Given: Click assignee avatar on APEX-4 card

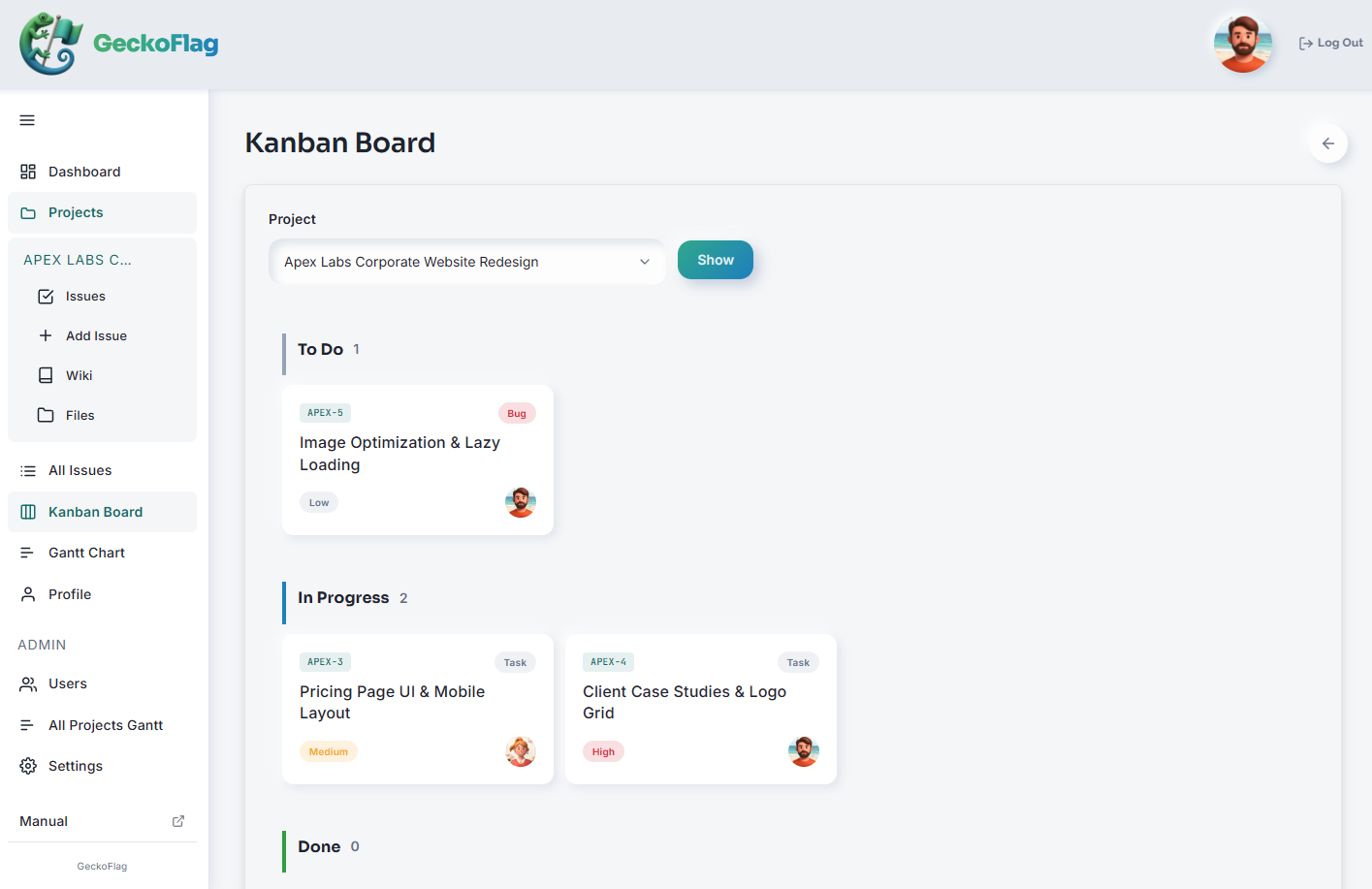Looking at the screenshot, I should pos(804,751).
